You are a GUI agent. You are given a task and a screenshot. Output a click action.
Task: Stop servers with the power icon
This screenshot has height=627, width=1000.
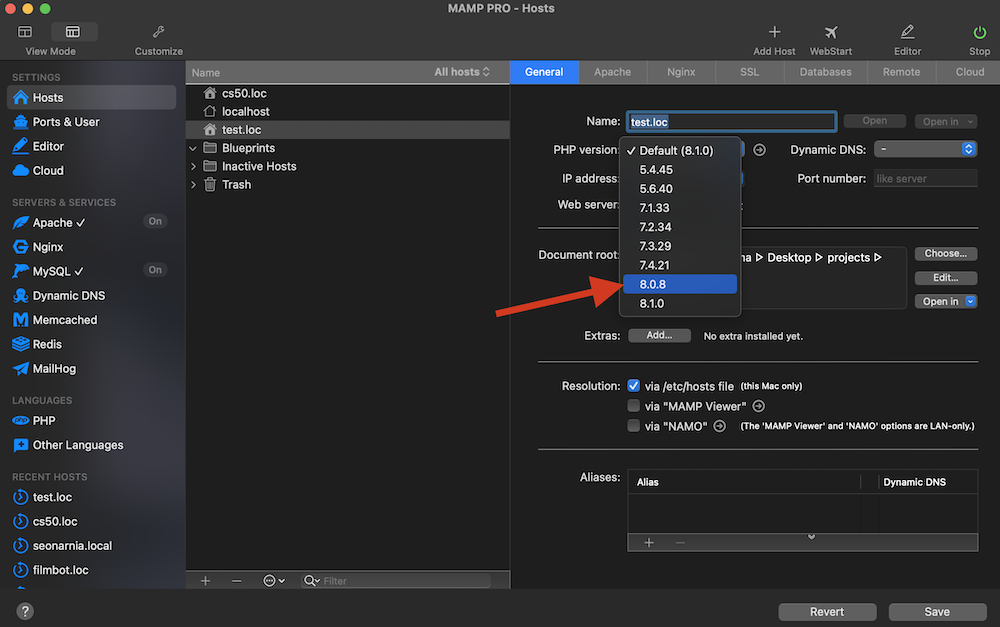pyautogui.click(x=979, y=33)
